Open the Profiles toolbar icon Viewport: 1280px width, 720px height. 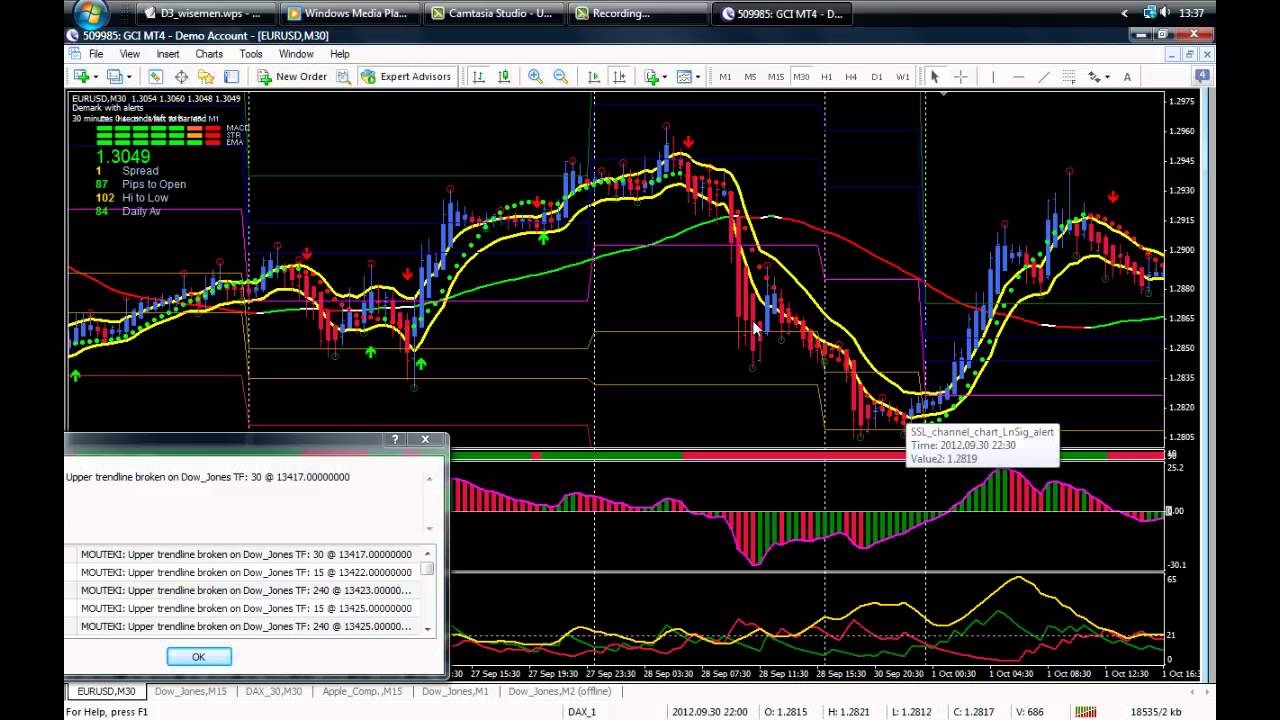pyautogui.click(x=114, y=77)
